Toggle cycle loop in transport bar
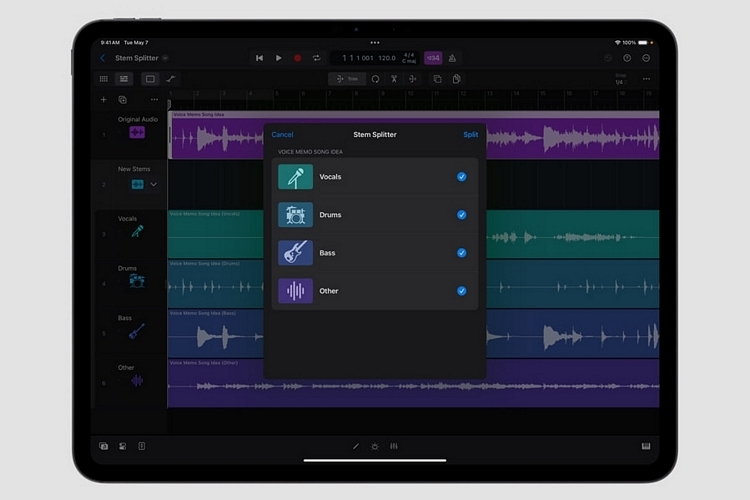The image size is (750, 500). click(316, 58)
